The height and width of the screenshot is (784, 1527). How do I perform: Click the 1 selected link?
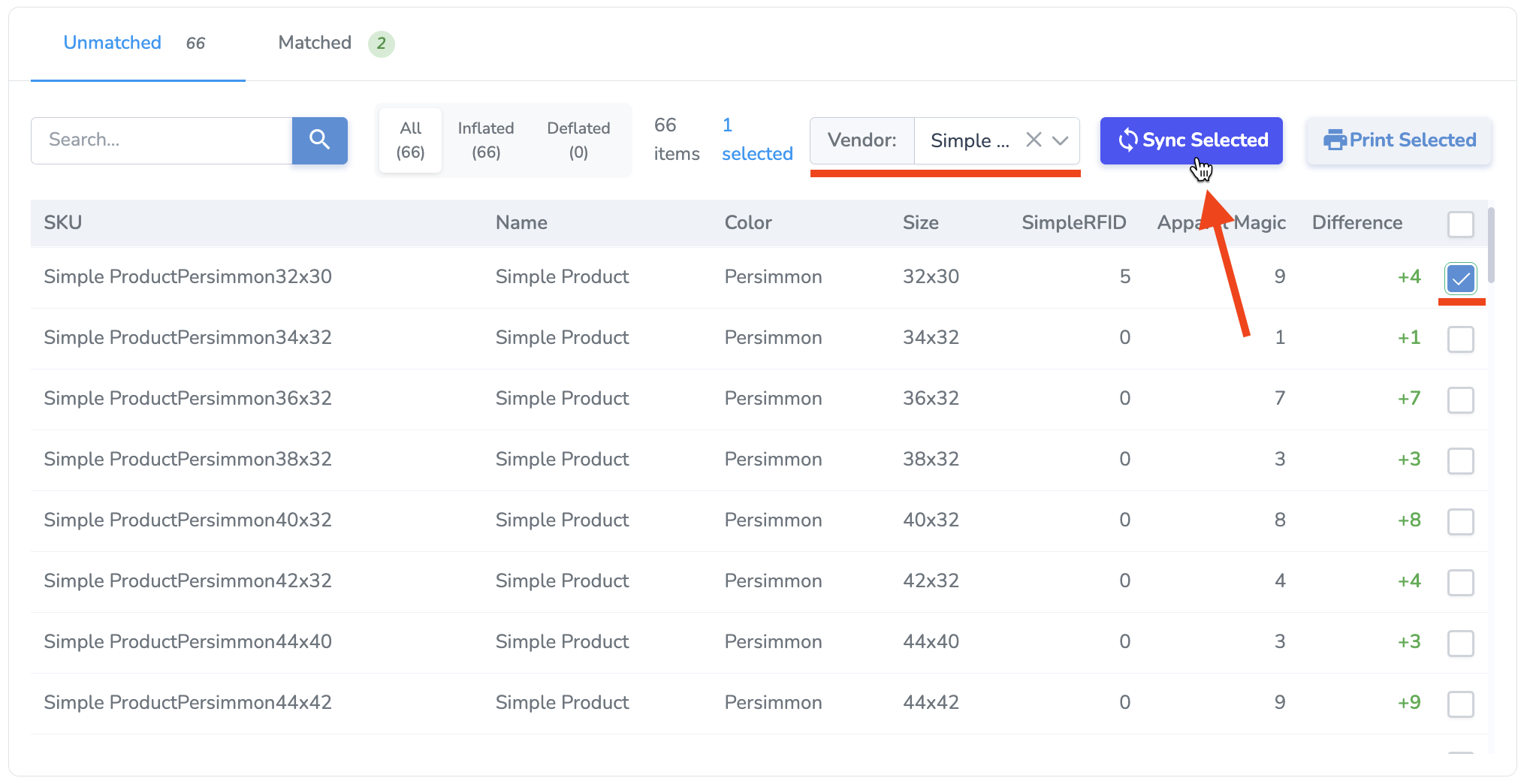tap(756, 140)
